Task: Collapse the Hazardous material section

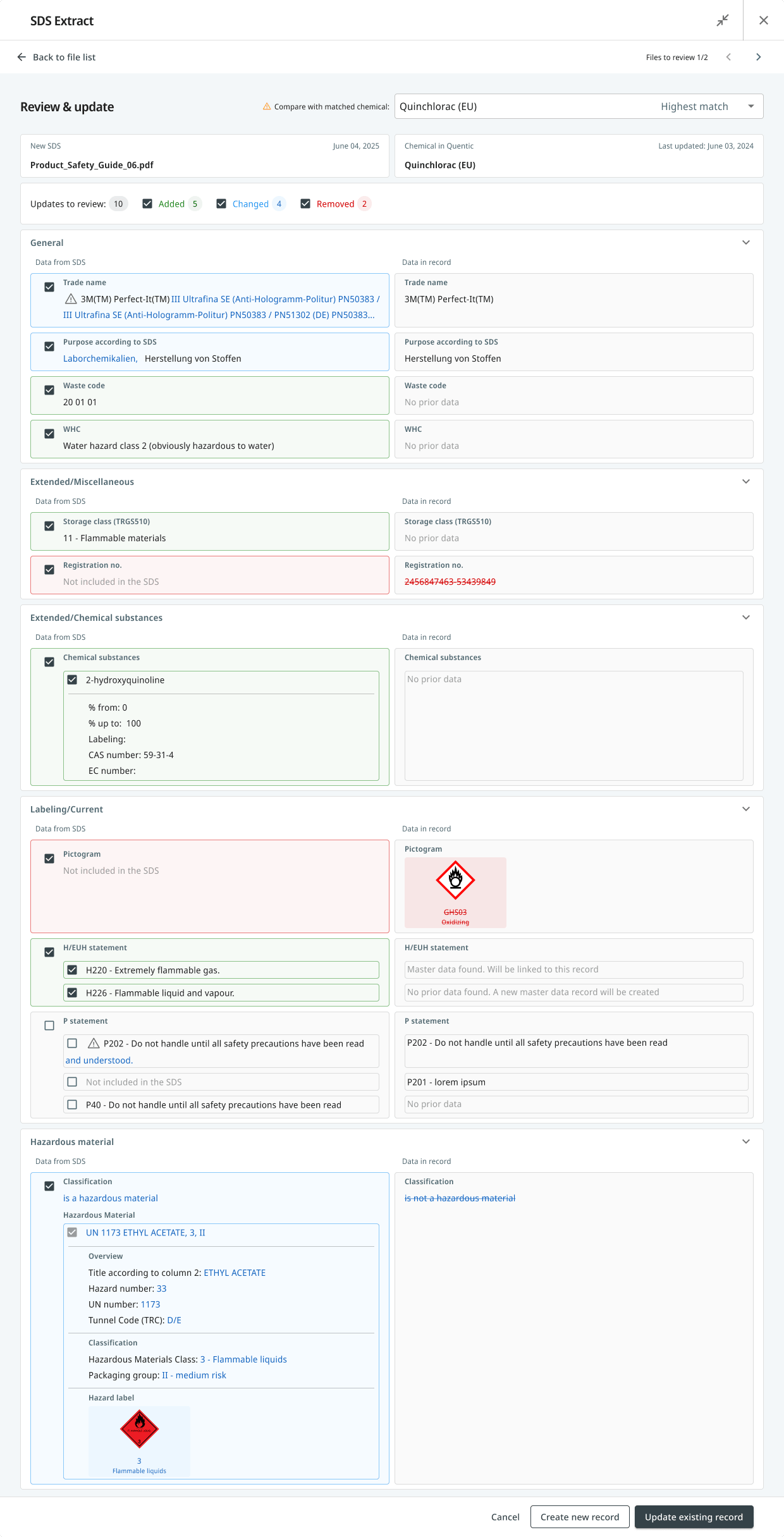Action: (x=746, y=1142)
